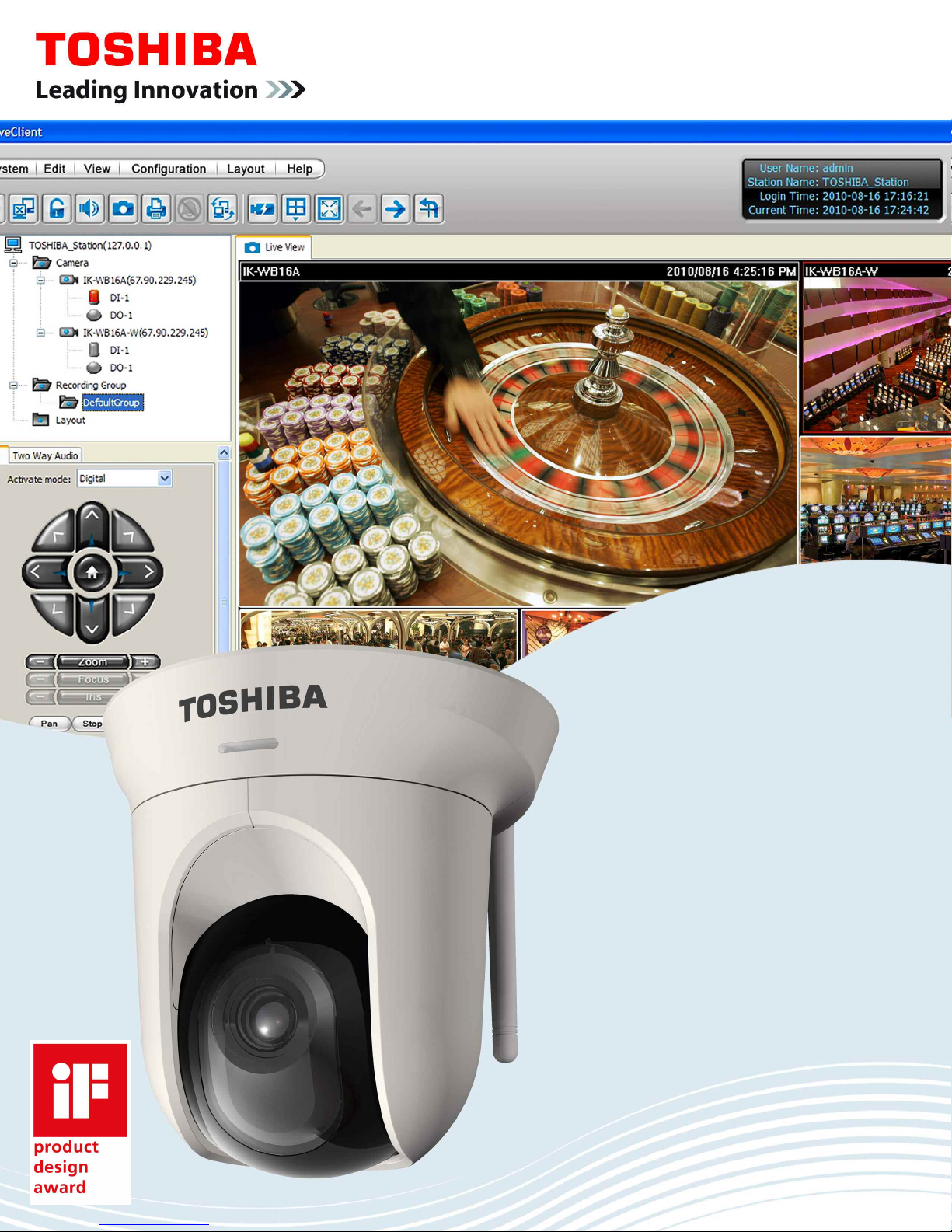Image resolution: width=952 pixels, height=1232 pixels.
Task: Click the Zoom minus button
Action: tap(40, 662)
